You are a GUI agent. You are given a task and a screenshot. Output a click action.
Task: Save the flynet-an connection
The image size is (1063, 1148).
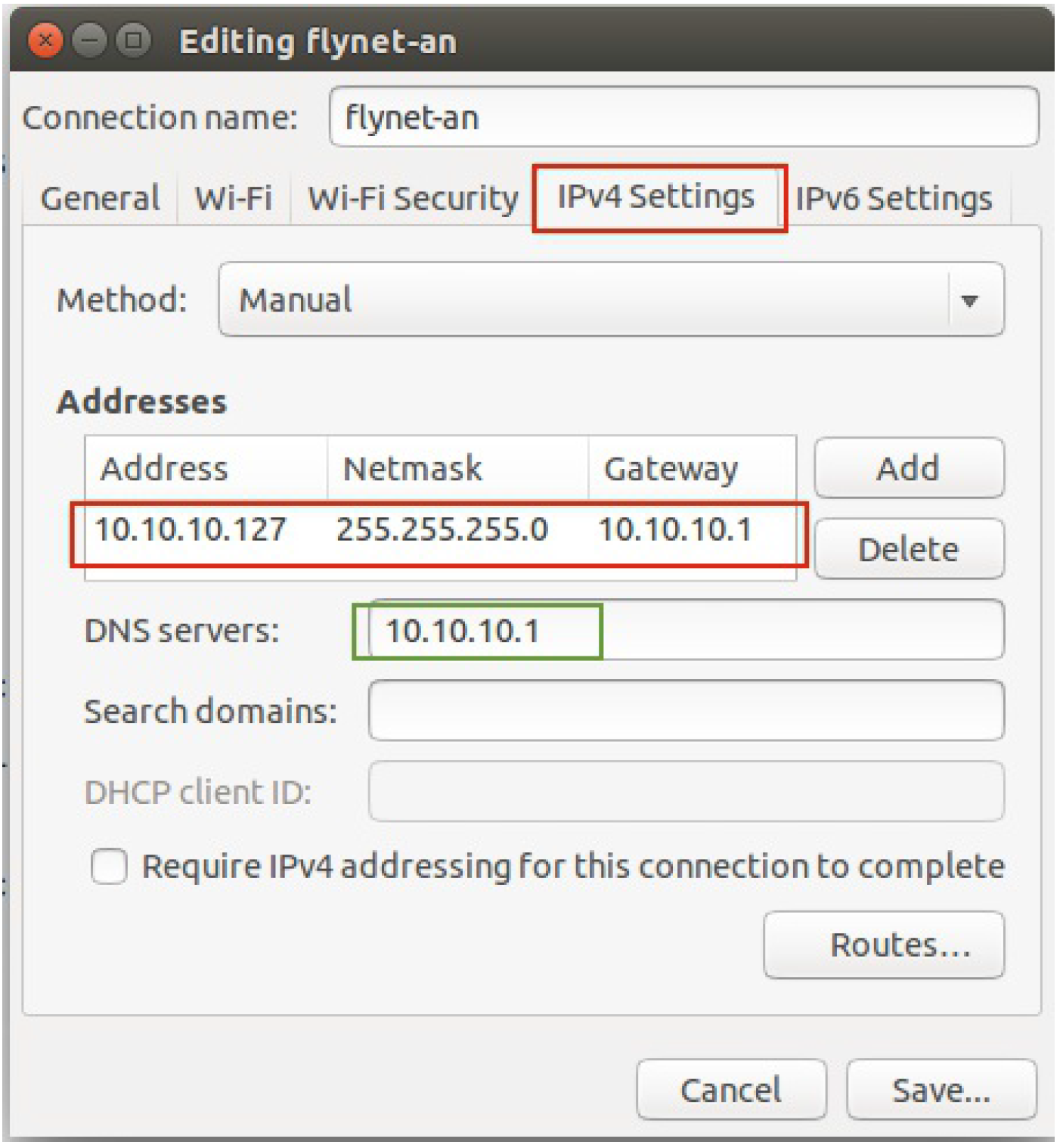pos(941,1090)
